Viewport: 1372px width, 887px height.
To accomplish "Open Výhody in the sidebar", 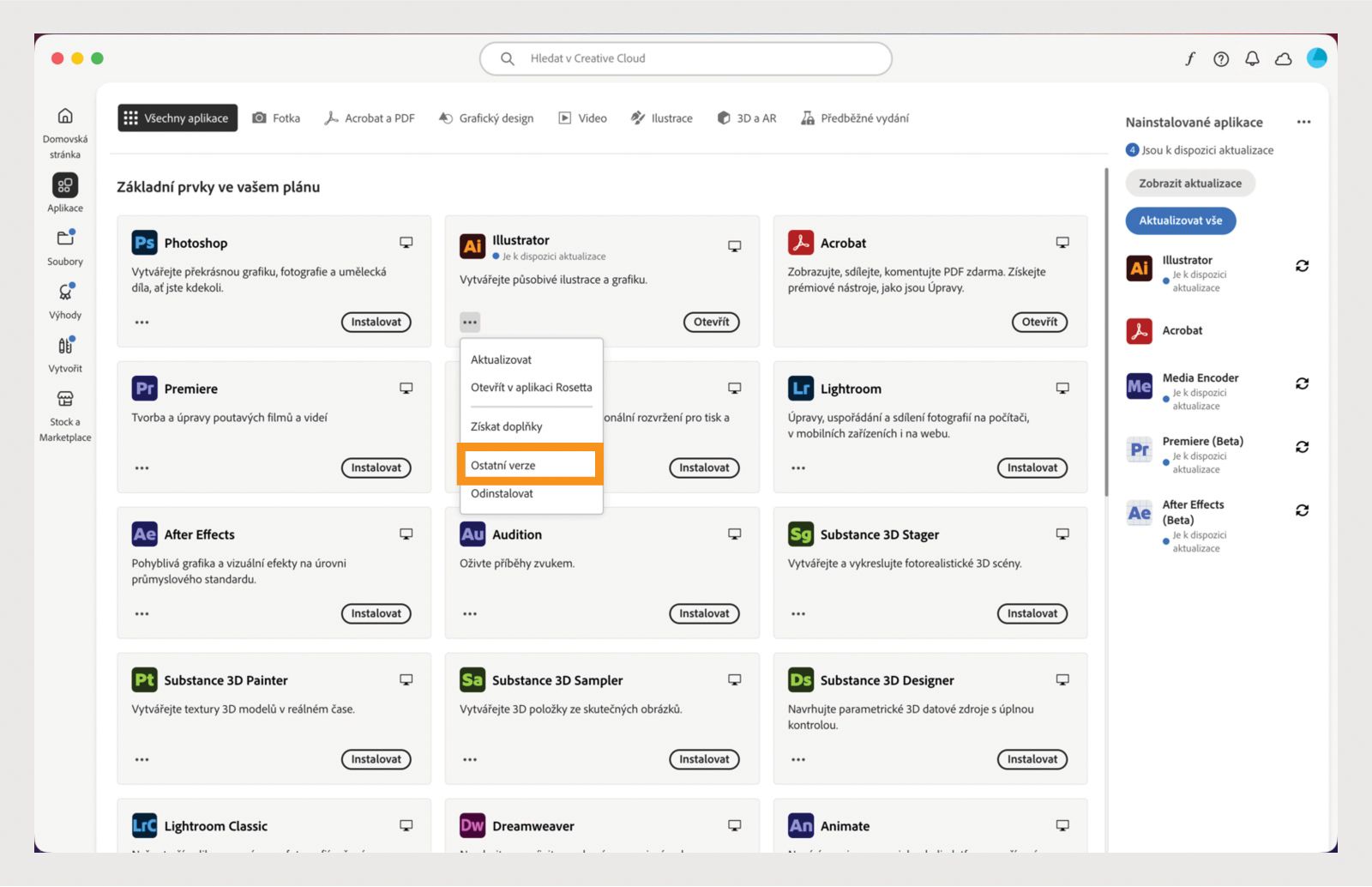I will click(x=65, y=300).
